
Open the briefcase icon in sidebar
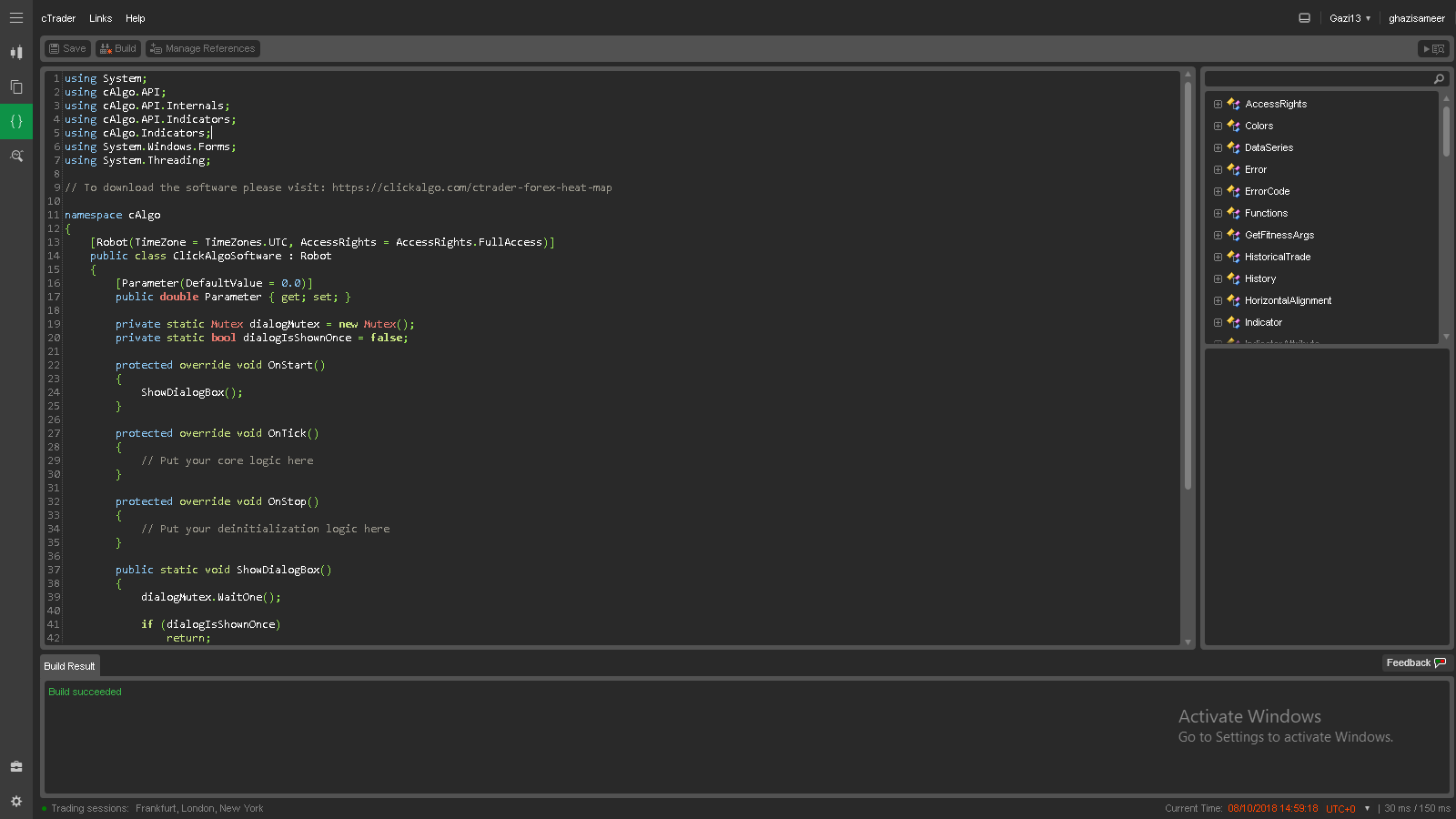[16, 767]
